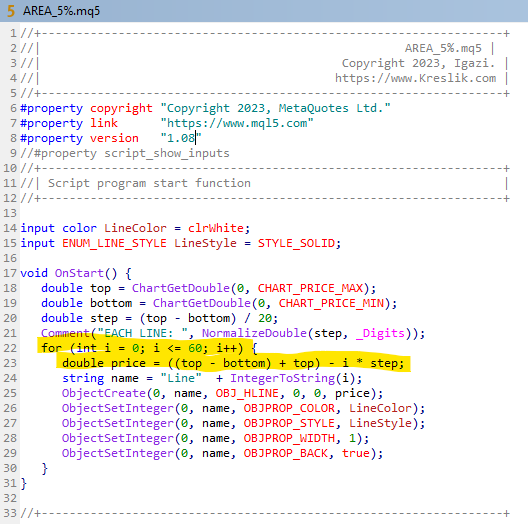The image size is (528, 524).
Task: Click the NormalizeDouble function call
Action: [x=254, y=333]
